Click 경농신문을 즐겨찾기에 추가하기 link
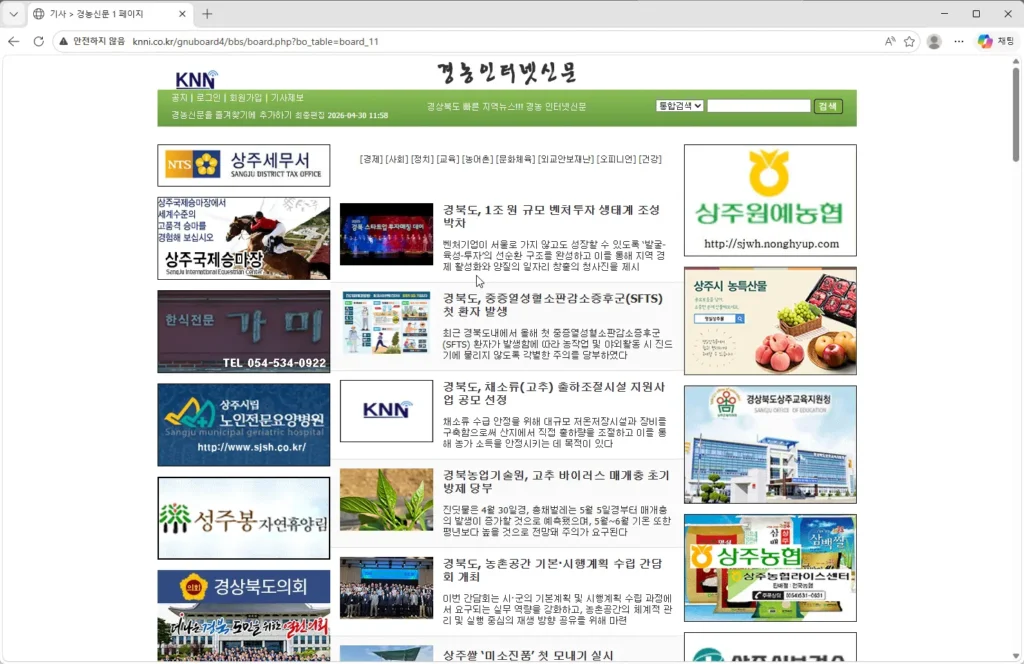This screenshot has width=1024, height=664. point(231,115)
